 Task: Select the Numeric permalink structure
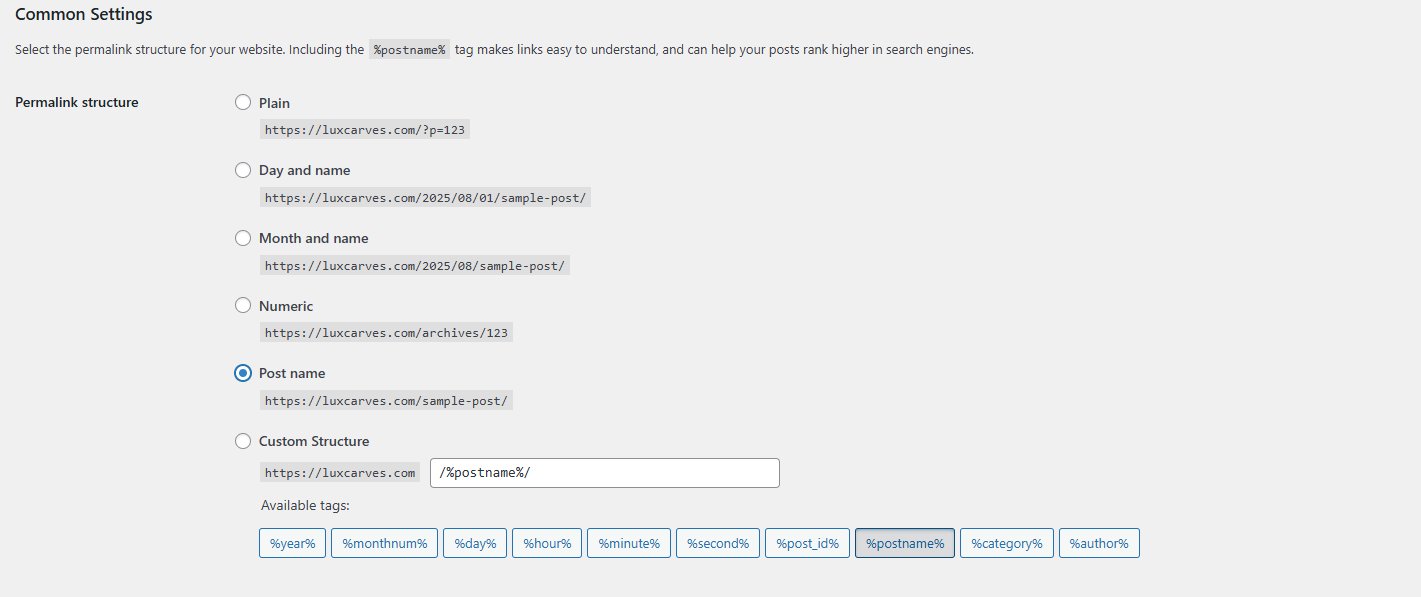pos(243,305)
